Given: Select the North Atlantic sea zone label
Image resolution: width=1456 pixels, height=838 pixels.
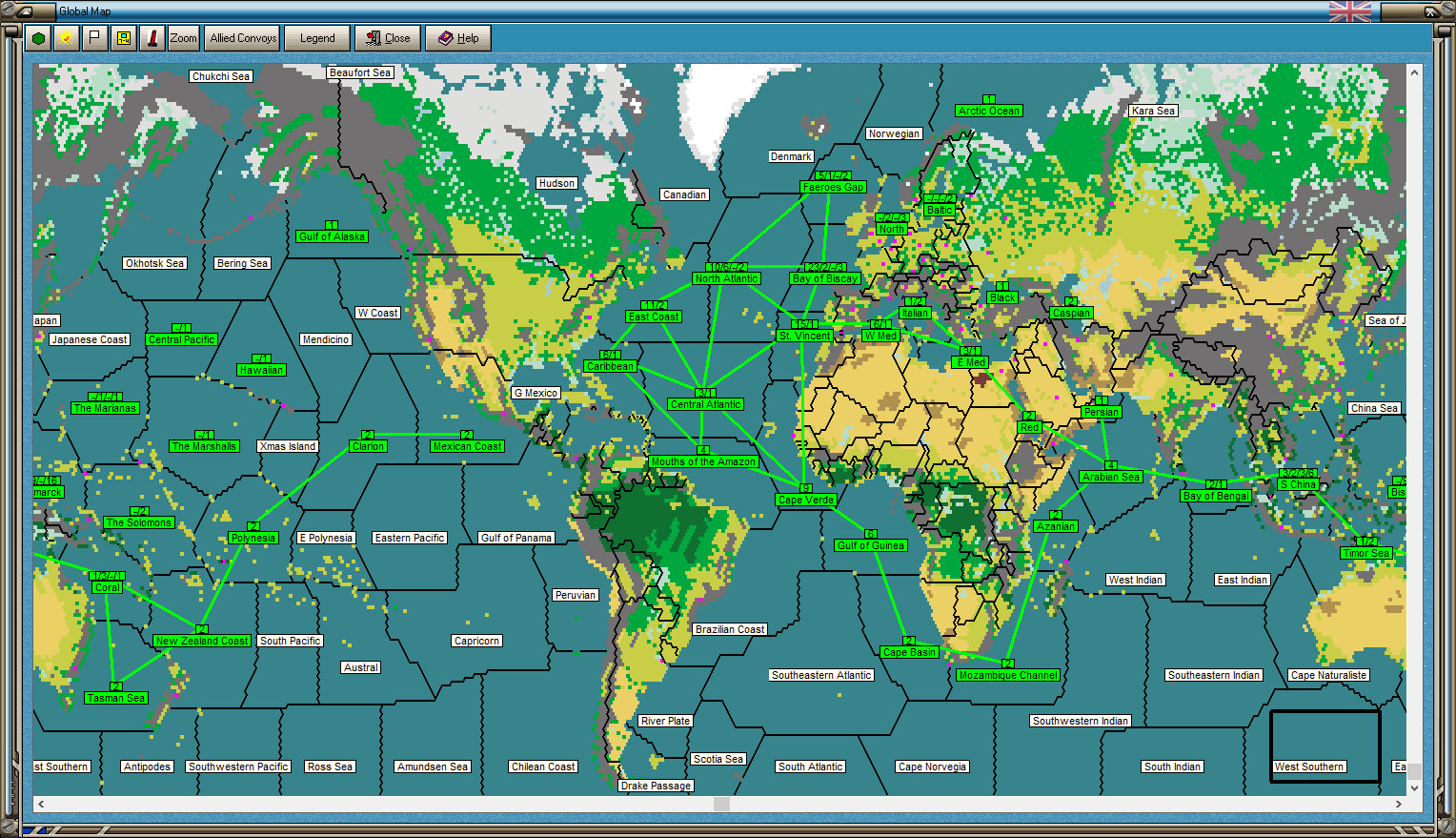Looking at the screenshot, I should point(726,278).
